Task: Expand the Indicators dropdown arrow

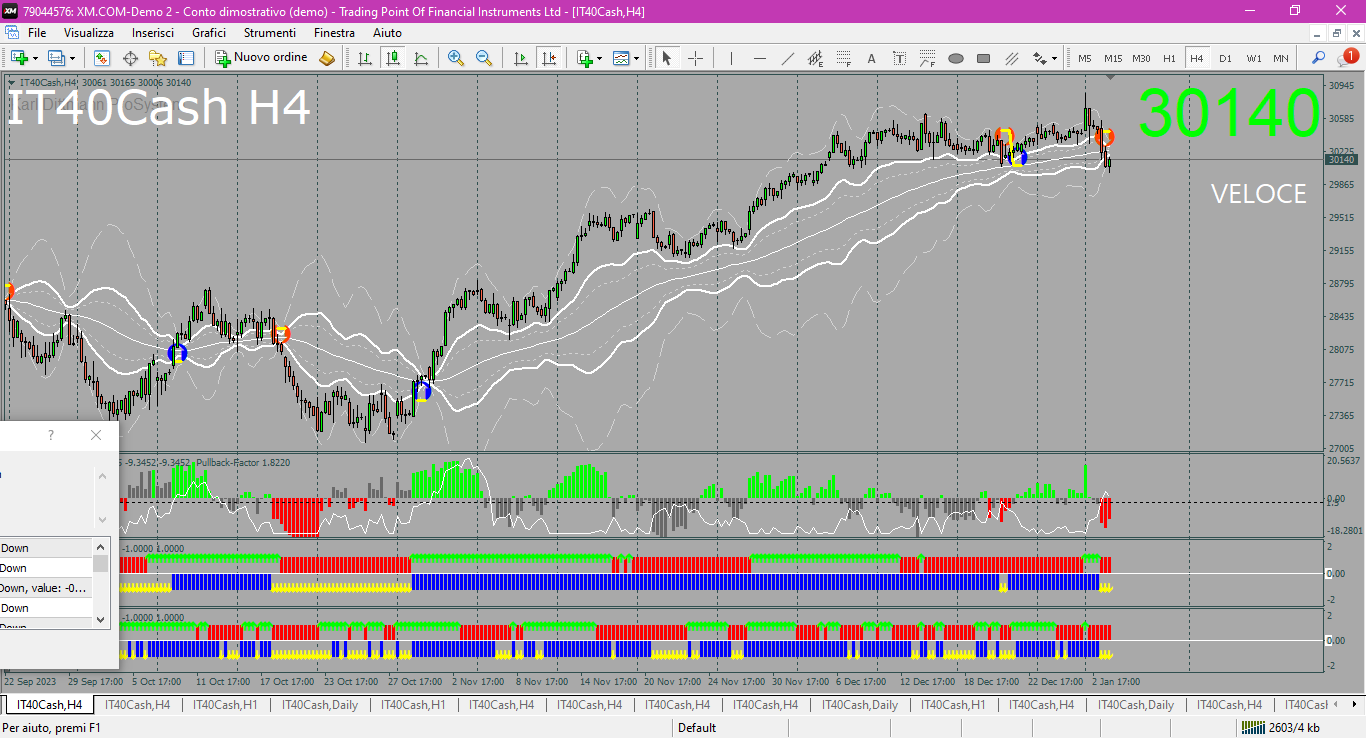Action: [x=599, y=58]
